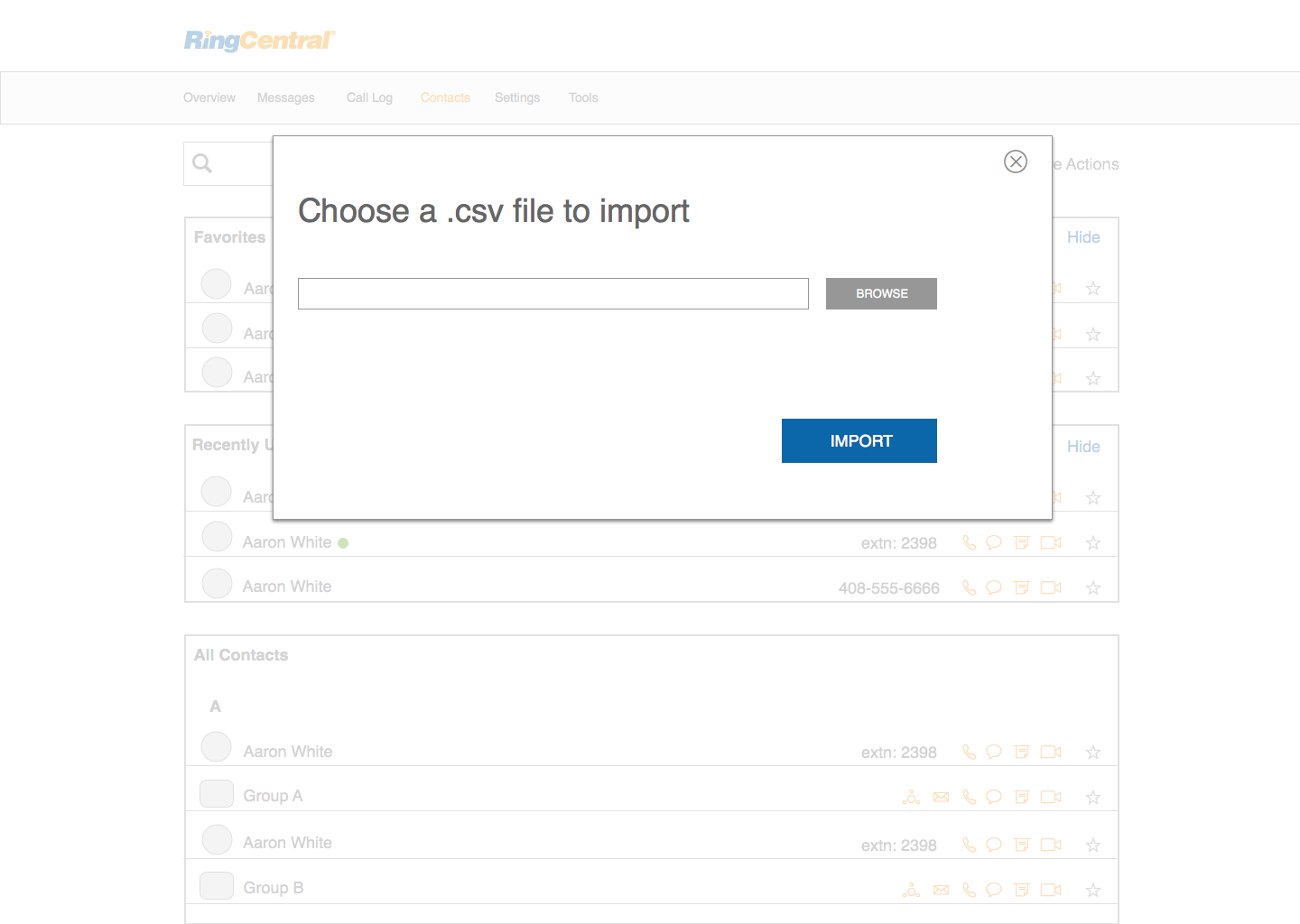
Task: Open the Call Log tab
Action: [x=369, y=97]
